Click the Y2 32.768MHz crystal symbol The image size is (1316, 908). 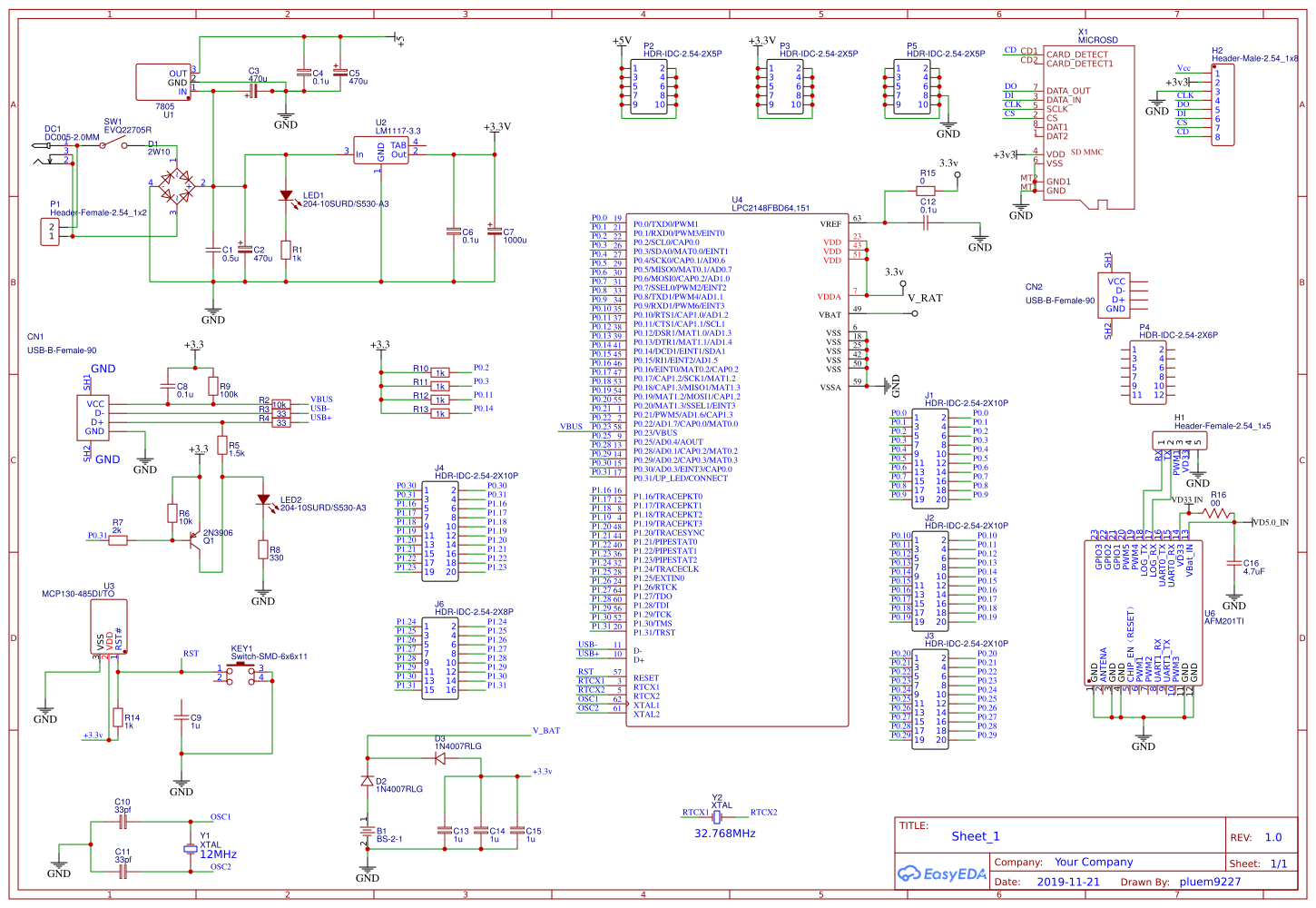tap(717, 815)
